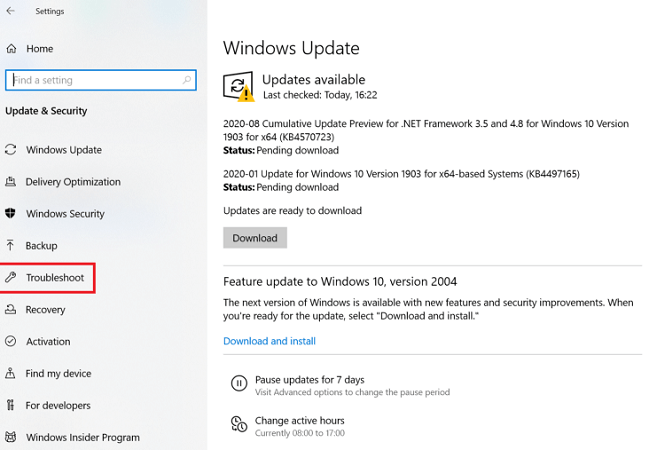Click the Windows Security shield icon
Screen dimensions: 657x450
[x=11, y=214]
